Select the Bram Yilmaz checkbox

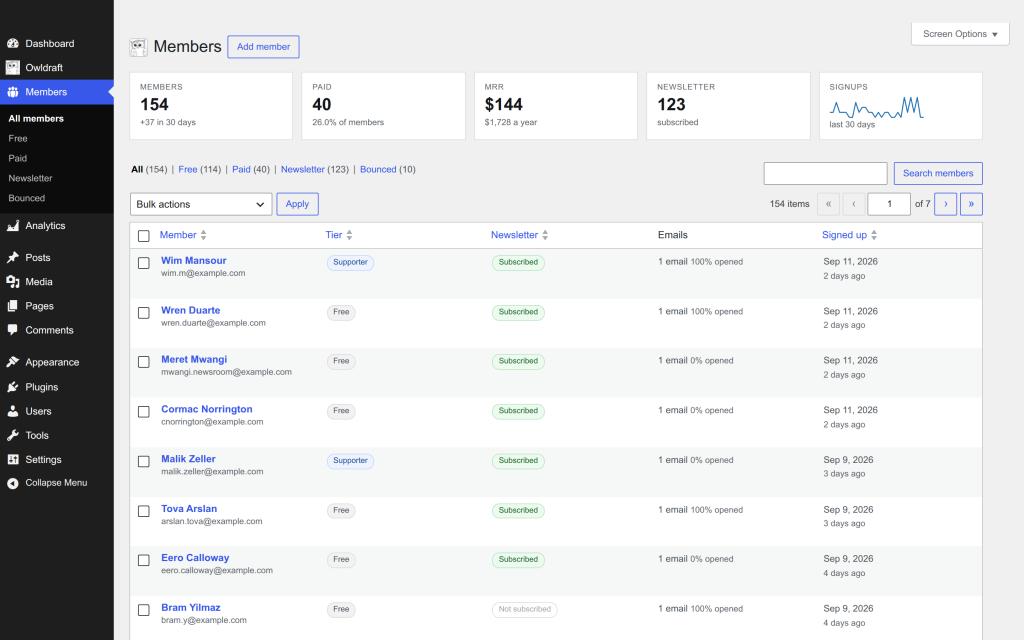tap(144, 610)
